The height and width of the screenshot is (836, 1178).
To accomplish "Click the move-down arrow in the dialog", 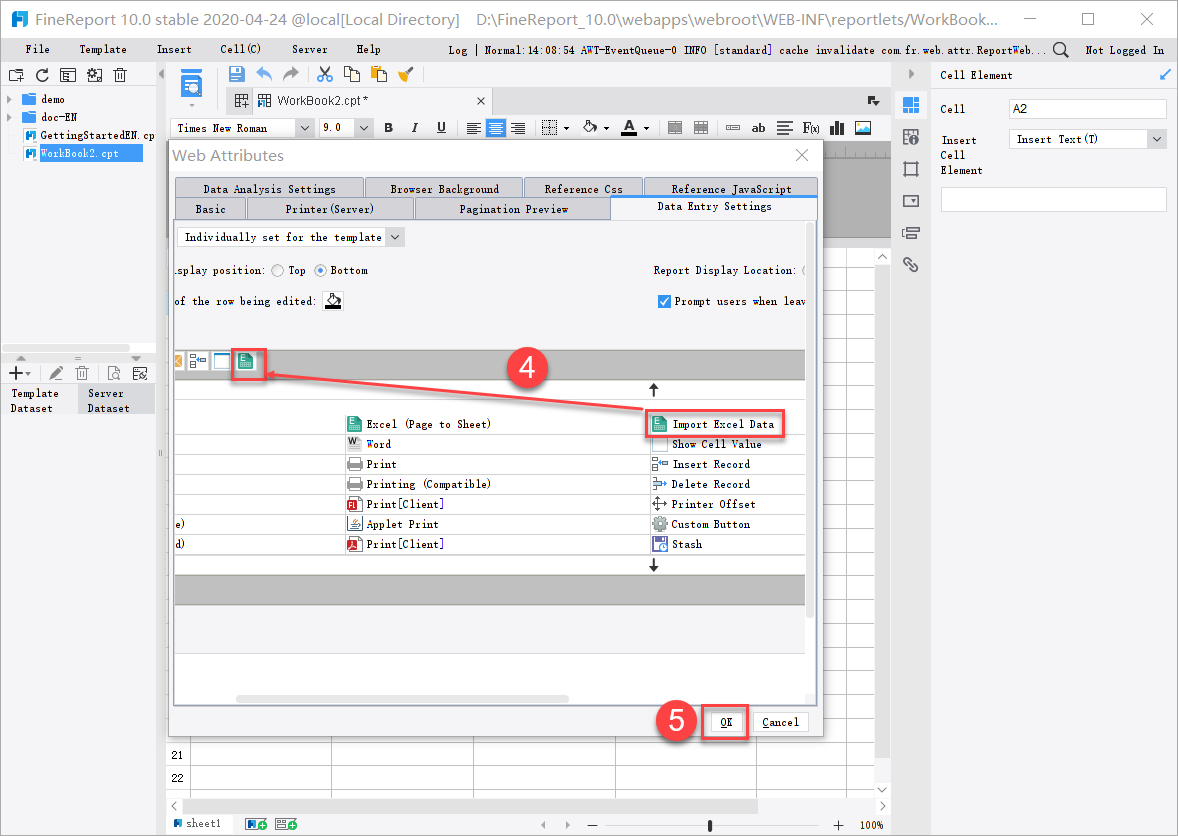I will pyautogui.click(x=654, y=565).
